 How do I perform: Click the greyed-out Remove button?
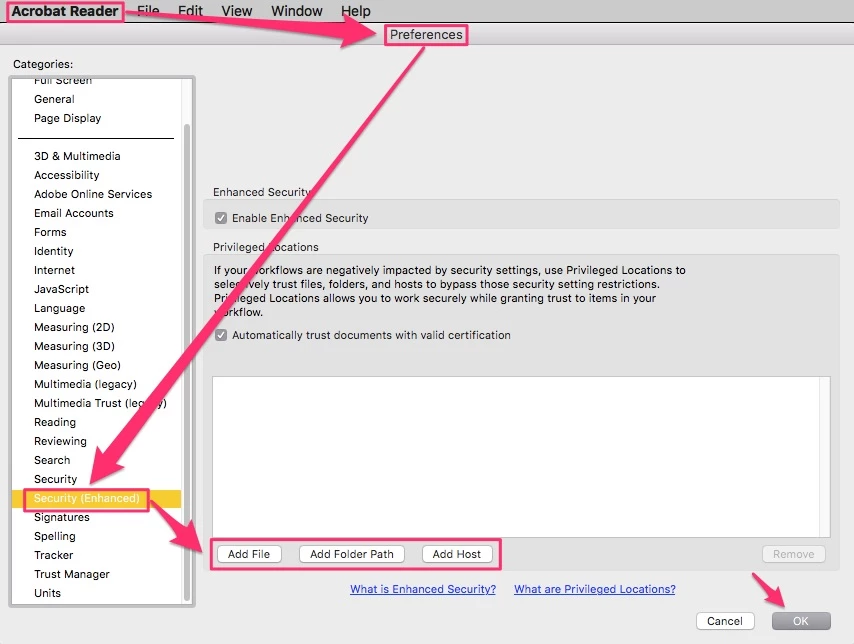[794, 554]
